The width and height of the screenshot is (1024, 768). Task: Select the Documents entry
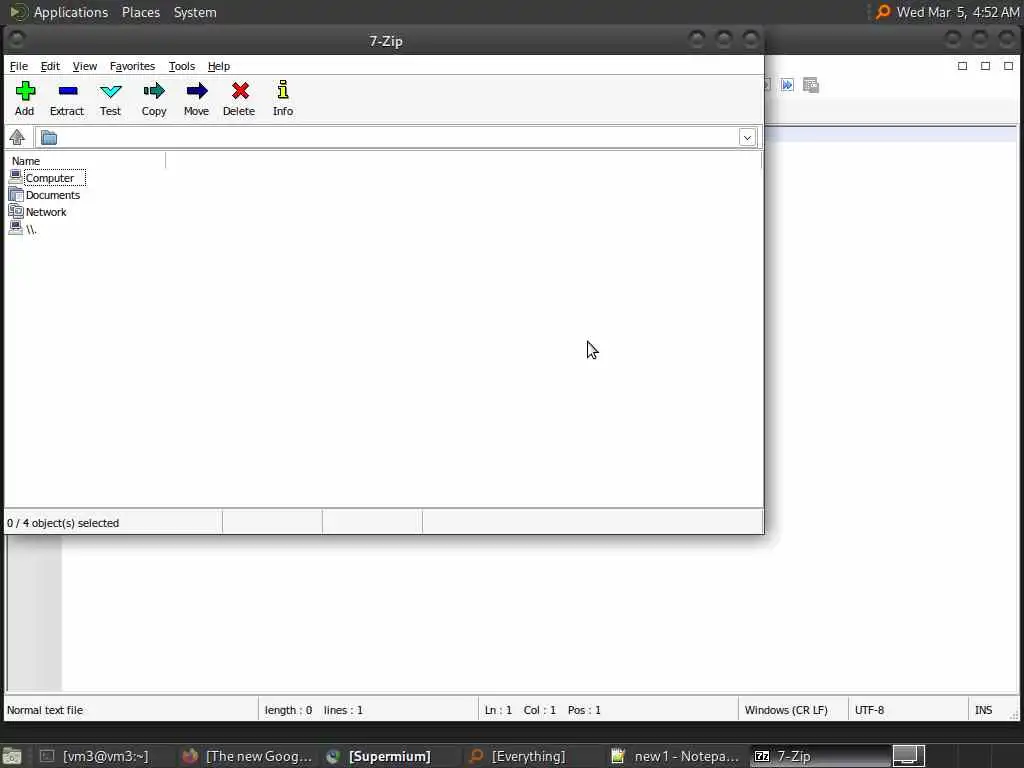click(53, 195)
